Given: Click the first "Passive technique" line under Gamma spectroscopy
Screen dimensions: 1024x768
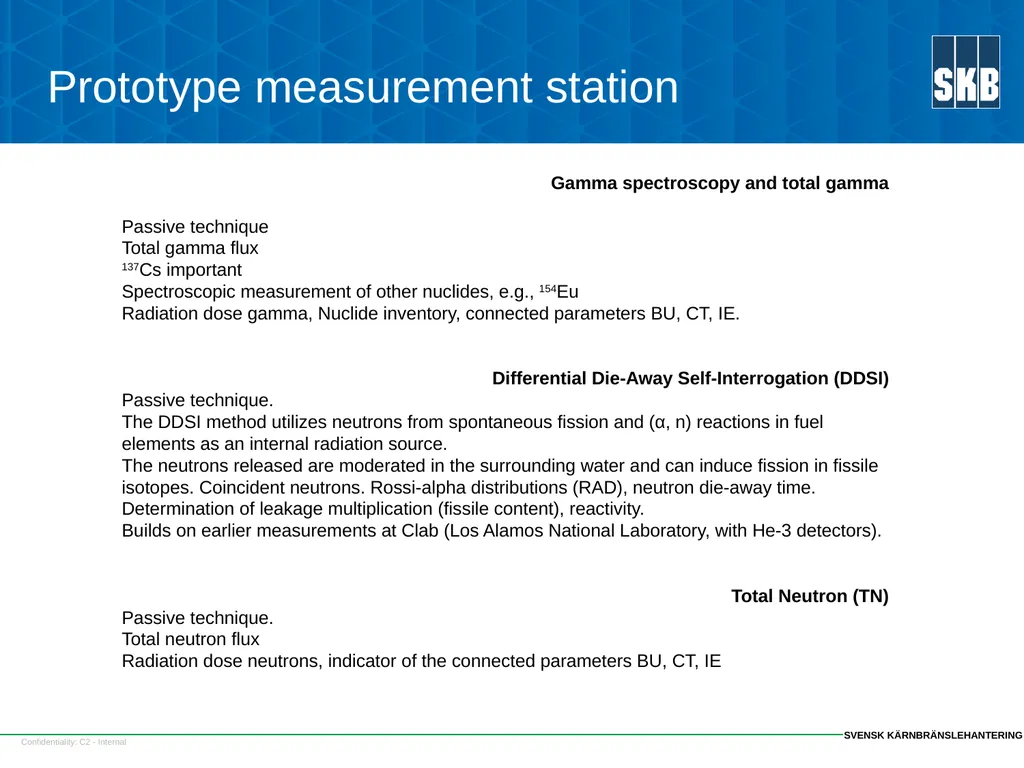Looking at the screenshot, I should click(x=195, y=227).
